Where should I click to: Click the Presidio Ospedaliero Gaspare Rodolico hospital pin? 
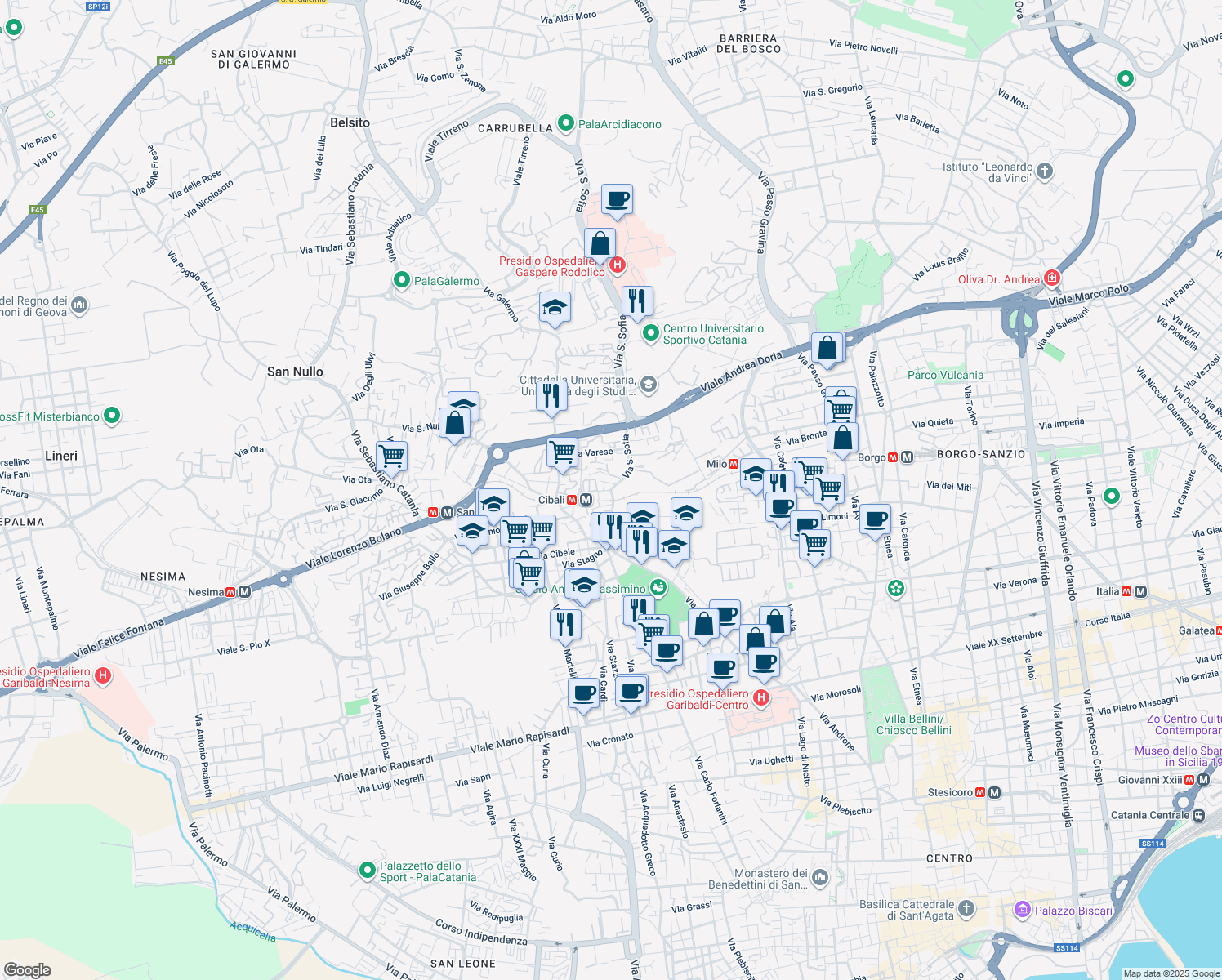click(618, 265)
